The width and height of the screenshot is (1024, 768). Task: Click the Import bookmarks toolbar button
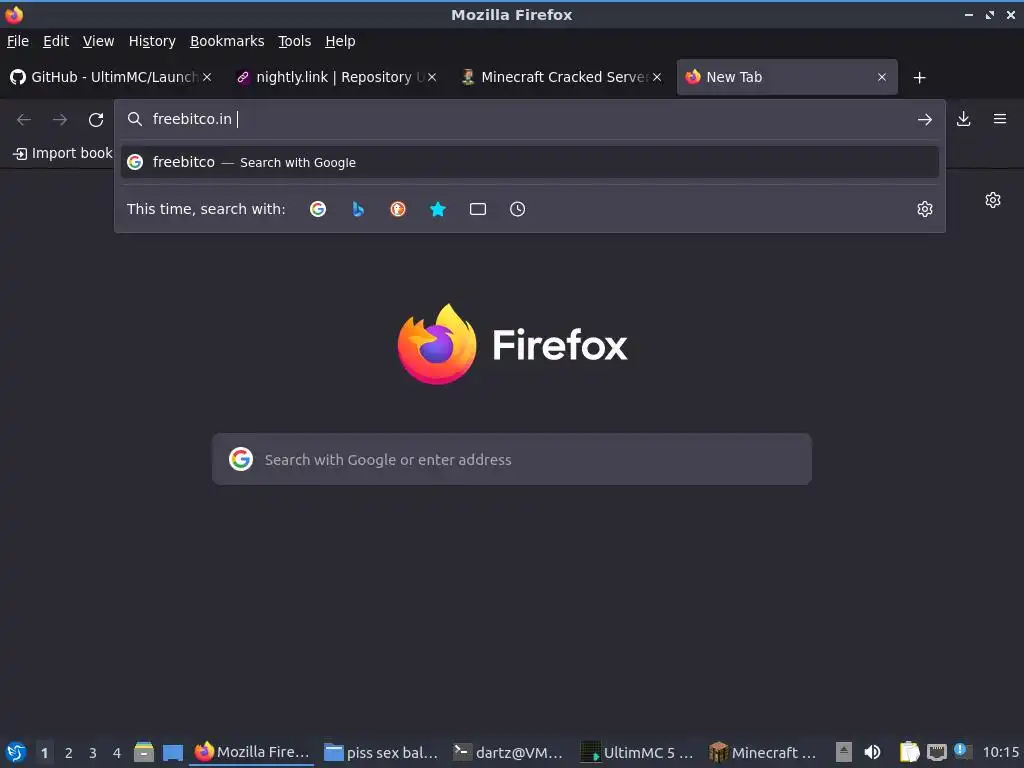click(x=63, y=153)
